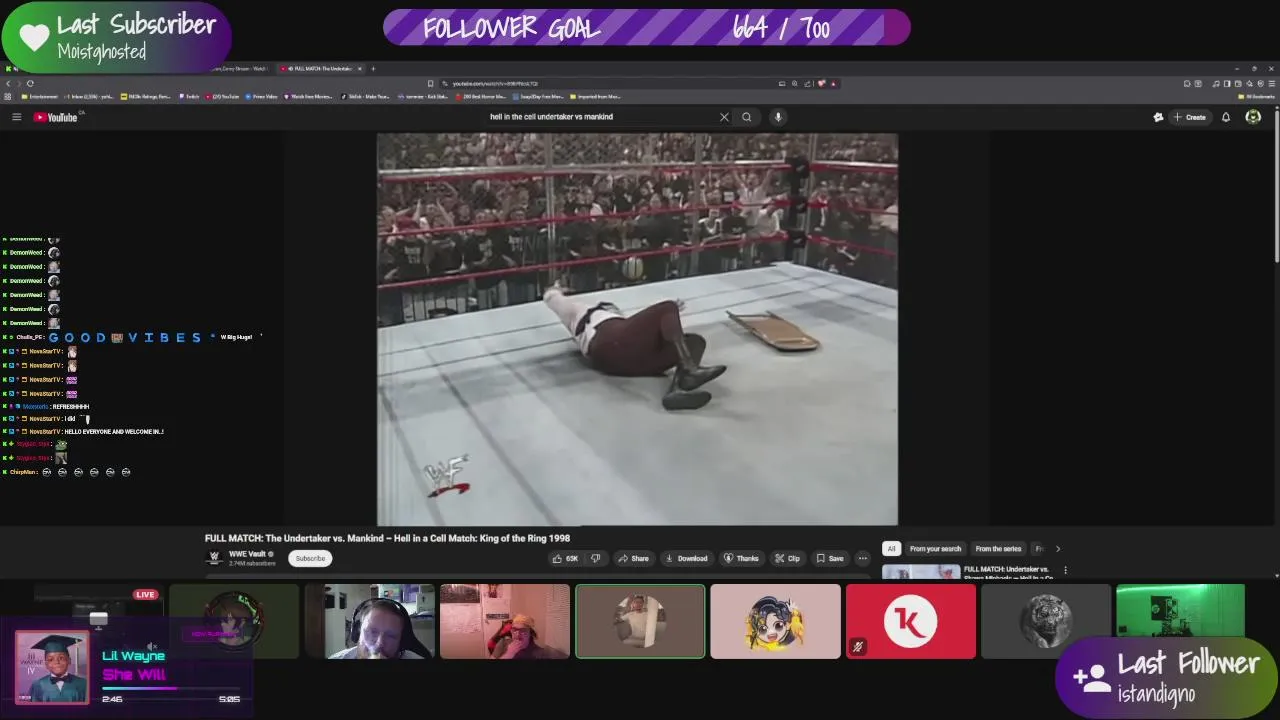
Task: Select the All suggestions chip
Action: pyautogui.click(x=891, y=548)
